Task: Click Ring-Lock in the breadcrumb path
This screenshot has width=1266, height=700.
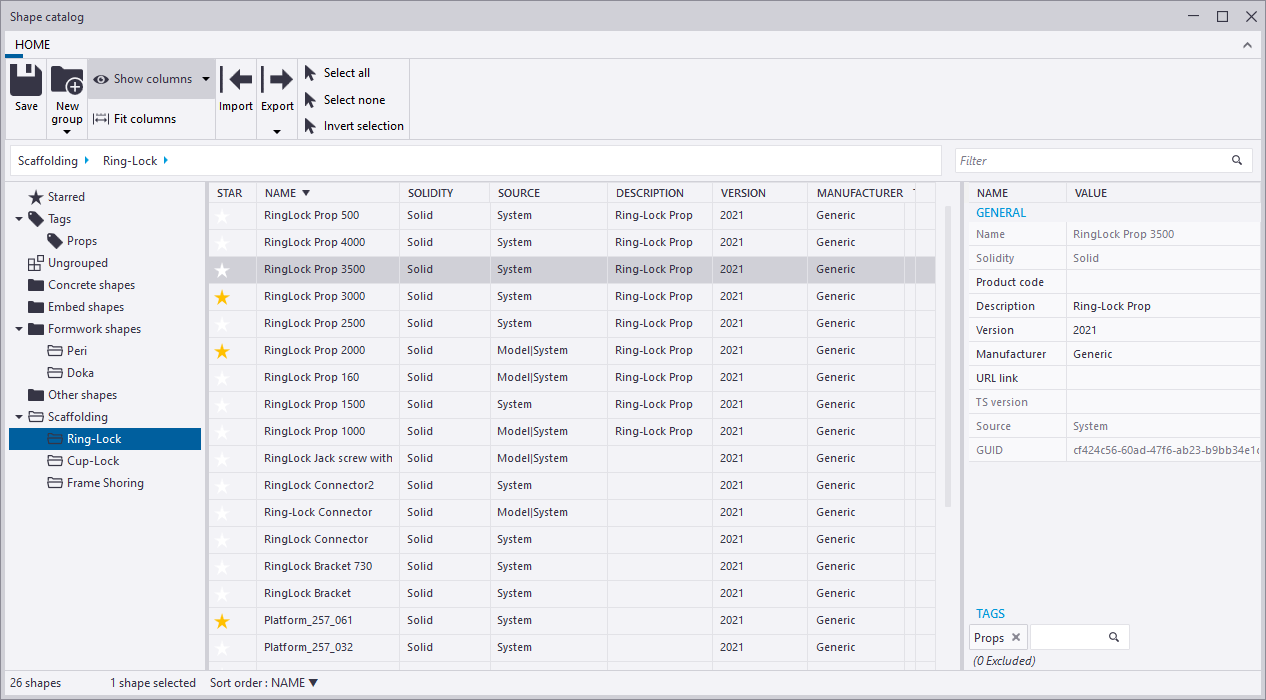Action: (130, 161)
